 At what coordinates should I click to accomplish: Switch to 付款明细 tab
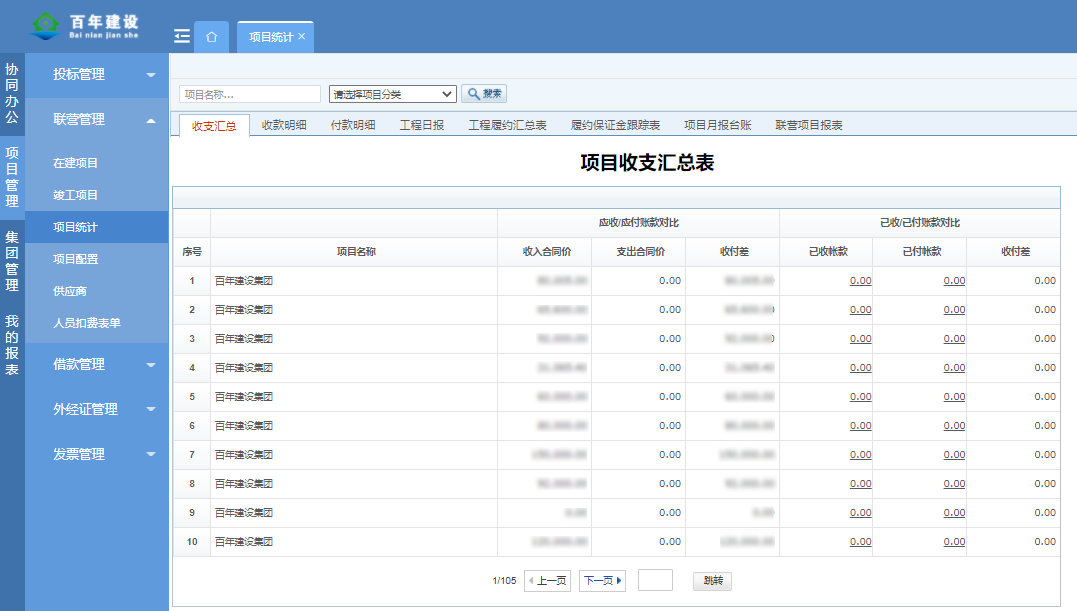[x=353, y=125]
